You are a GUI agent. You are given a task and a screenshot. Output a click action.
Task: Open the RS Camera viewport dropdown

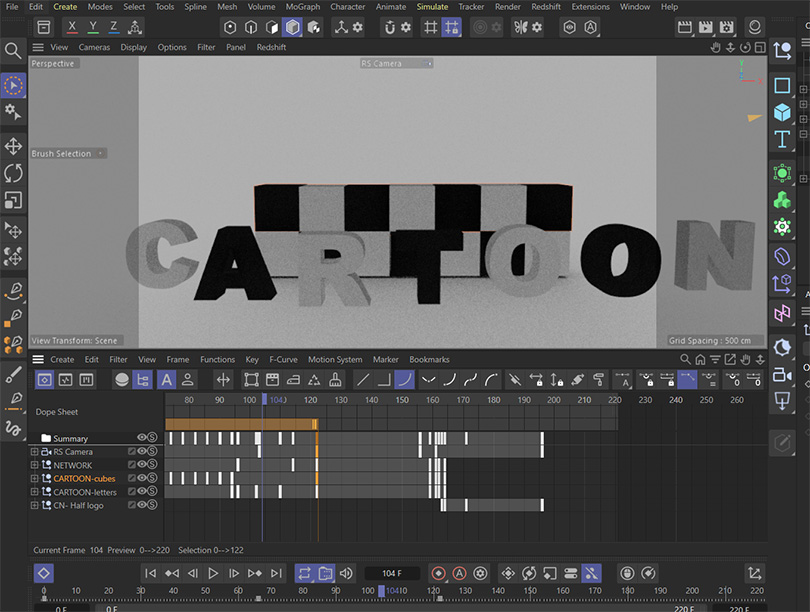(x=396, y=63)
